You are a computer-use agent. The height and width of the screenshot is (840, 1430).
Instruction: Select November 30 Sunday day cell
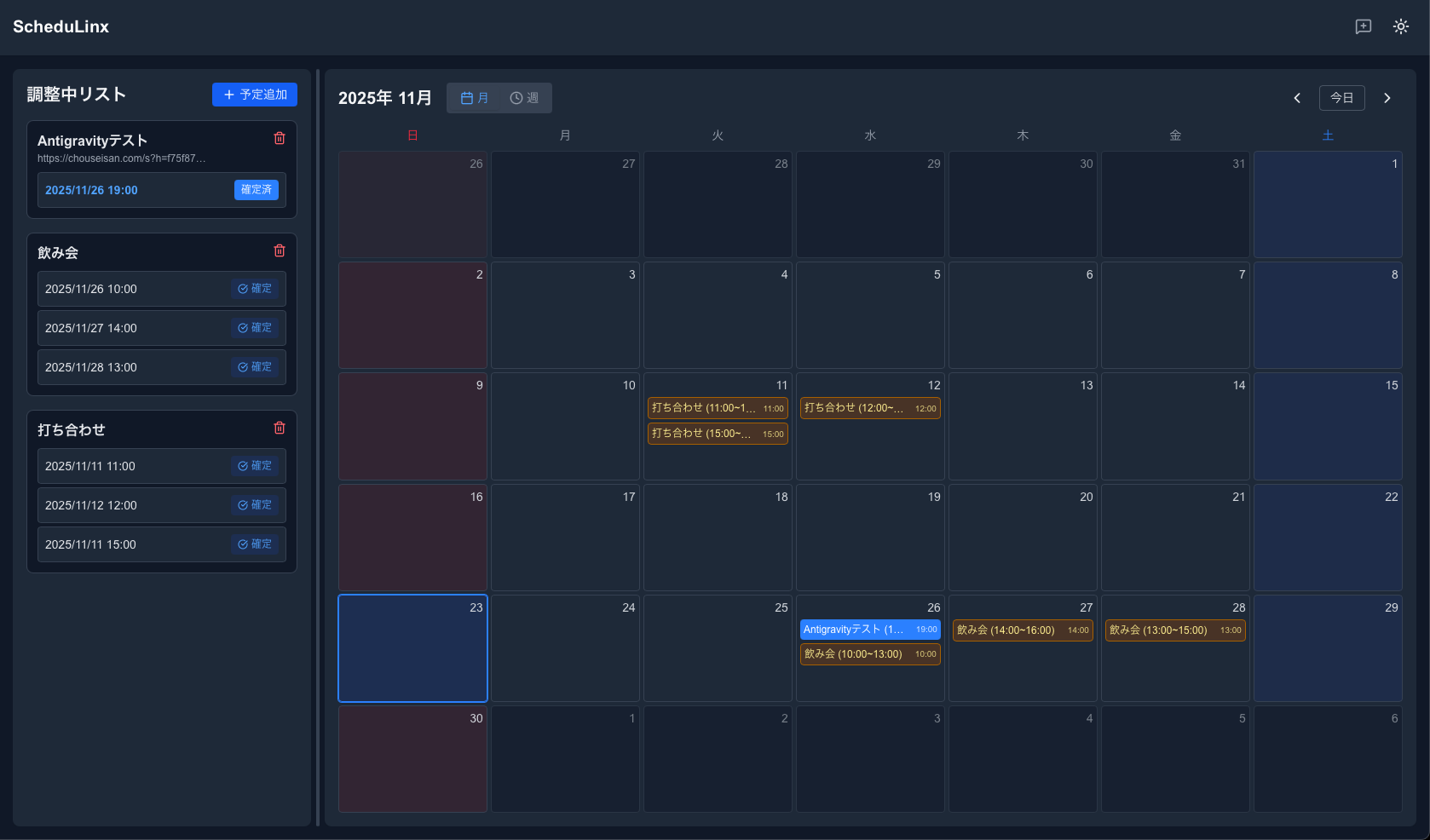pos(412,759)
